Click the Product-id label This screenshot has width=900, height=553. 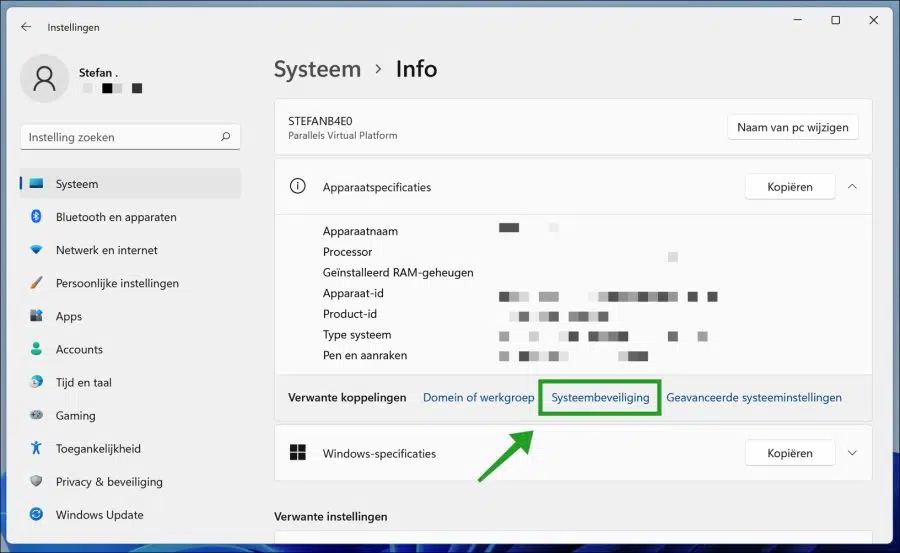[350, 314]
